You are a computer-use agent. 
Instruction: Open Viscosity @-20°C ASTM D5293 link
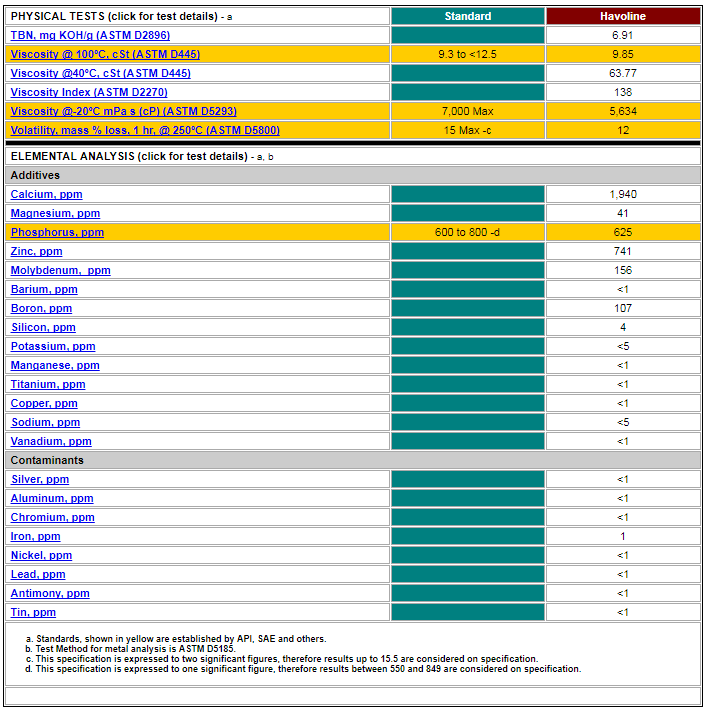(123, 111)
